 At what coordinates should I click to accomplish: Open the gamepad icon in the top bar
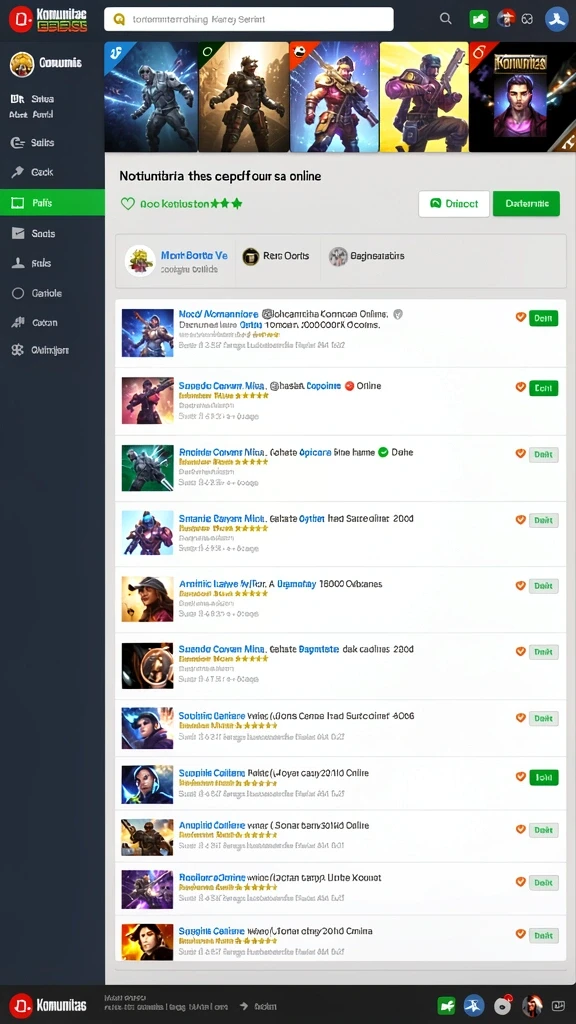pyautogui.click(x=528, y=20)
